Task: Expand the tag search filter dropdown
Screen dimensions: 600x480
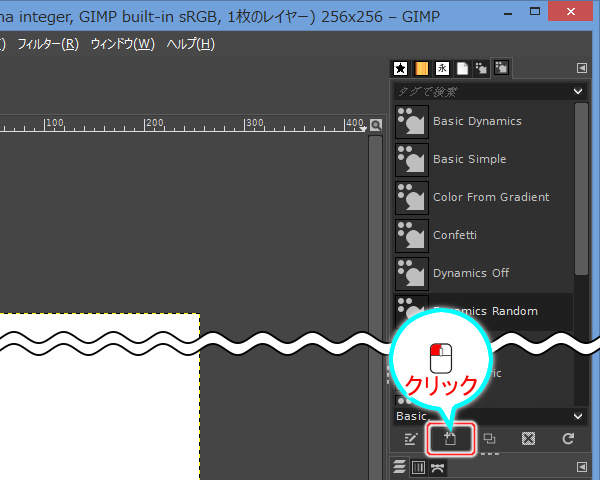Action: [x=577, y=91]
